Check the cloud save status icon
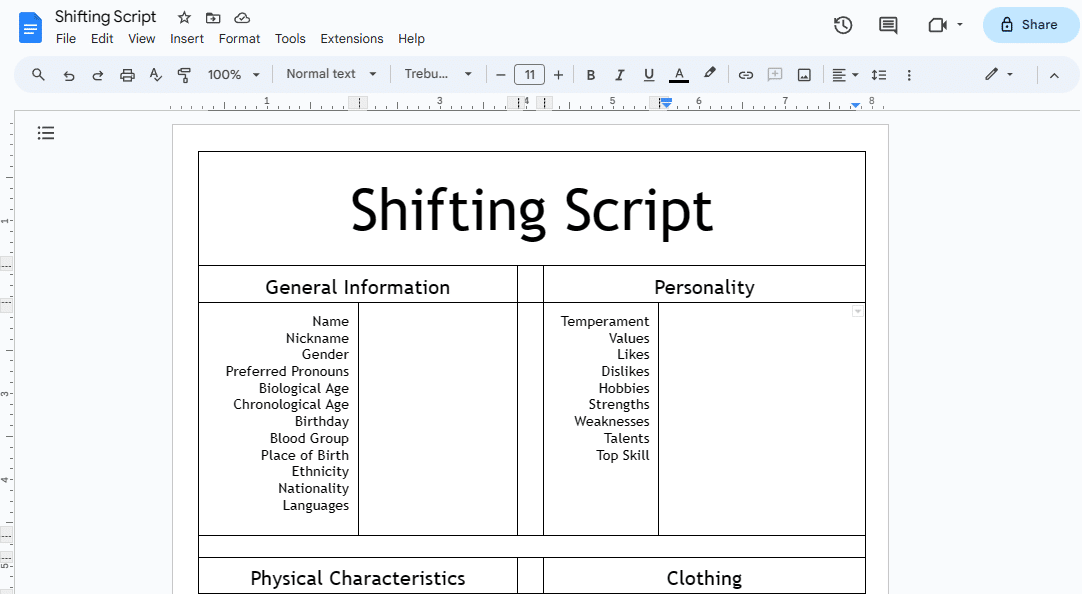 [242, 18]
